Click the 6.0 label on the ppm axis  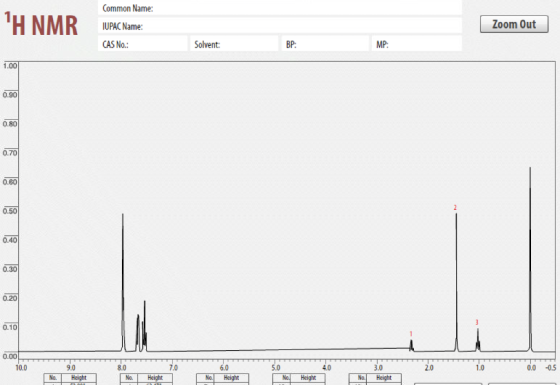(x=224, y=368)
